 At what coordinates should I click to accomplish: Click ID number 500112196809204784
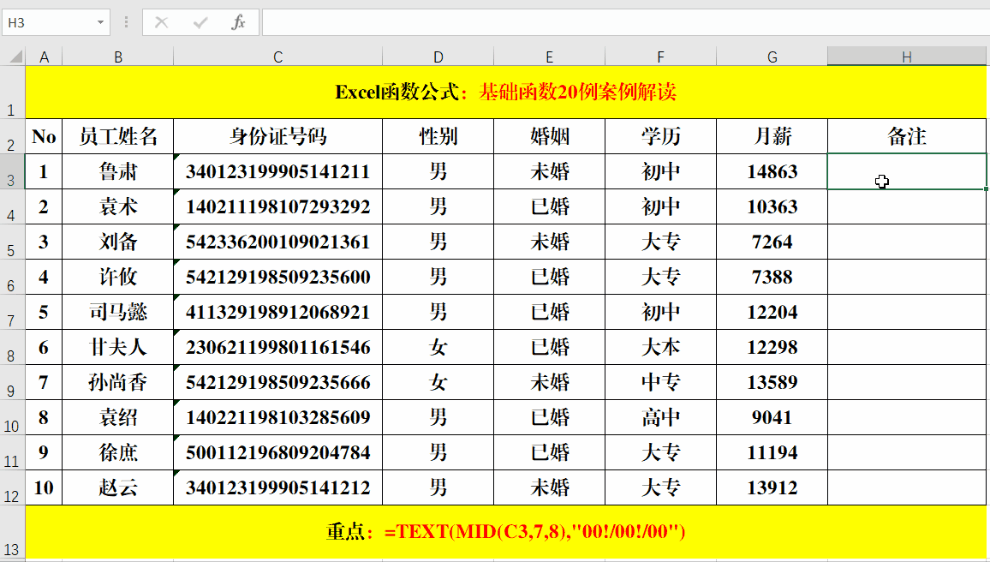(278, 453)
